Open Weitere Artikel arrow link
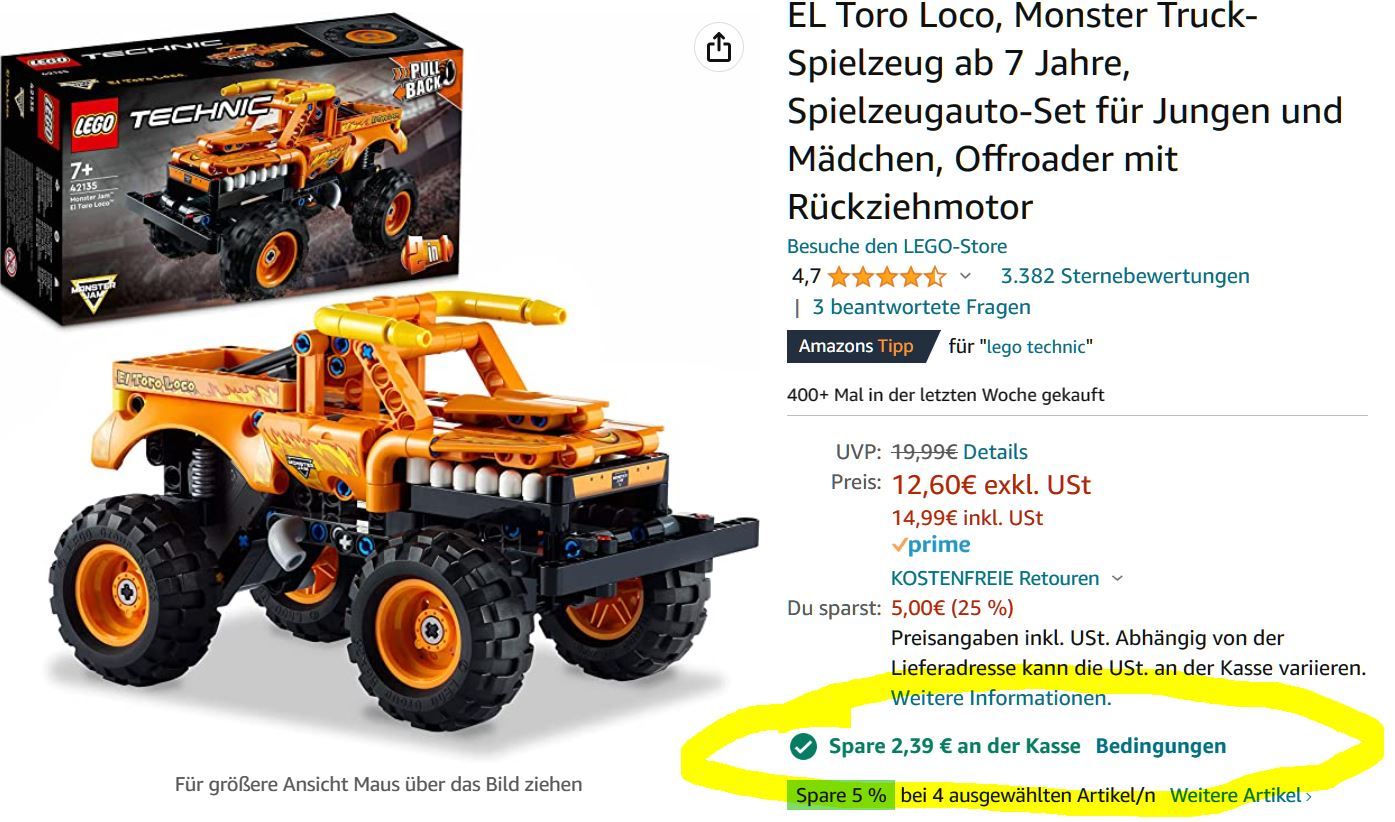This screenshot has width=1395, height=822. [1241, 796]
